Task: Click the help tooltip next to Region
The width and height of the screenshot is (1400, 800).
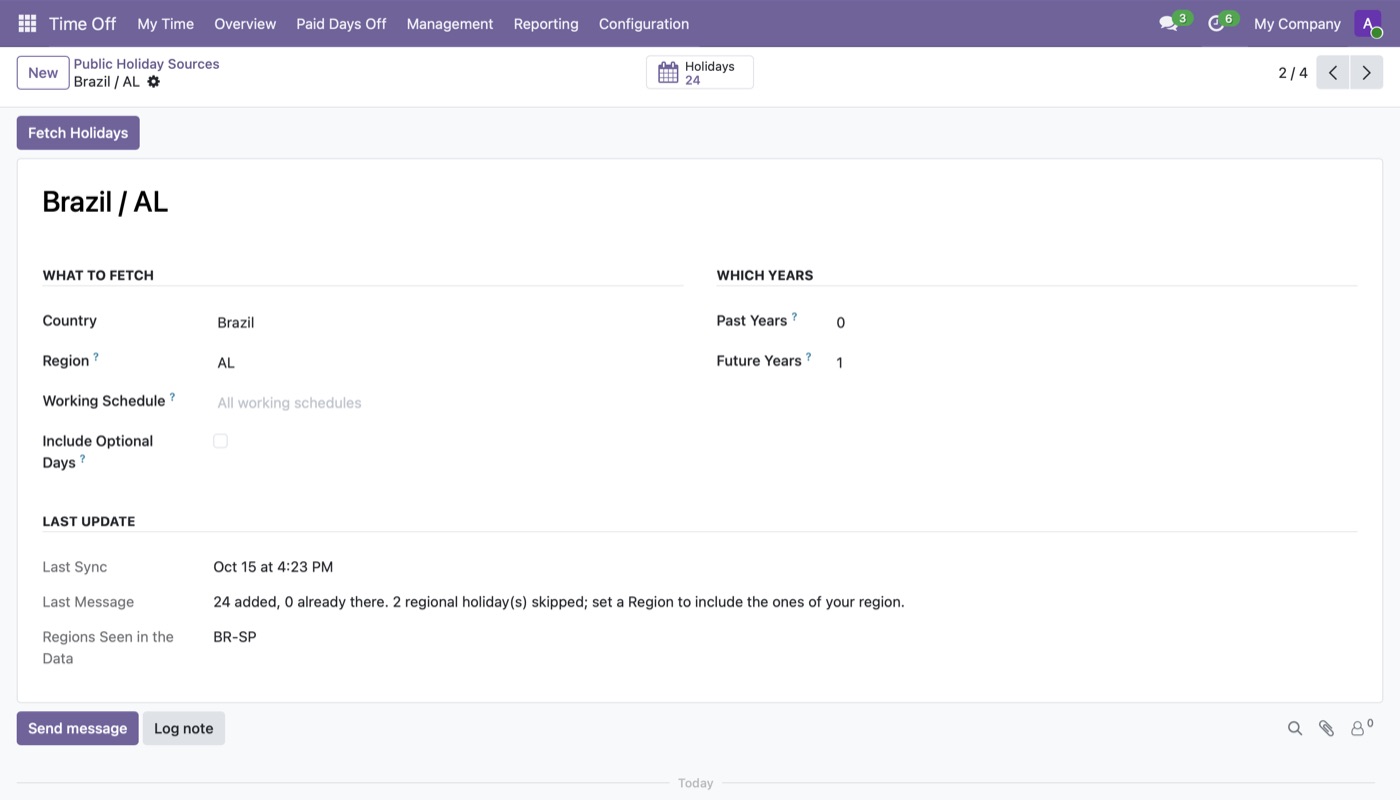Action: pos(96,357)
